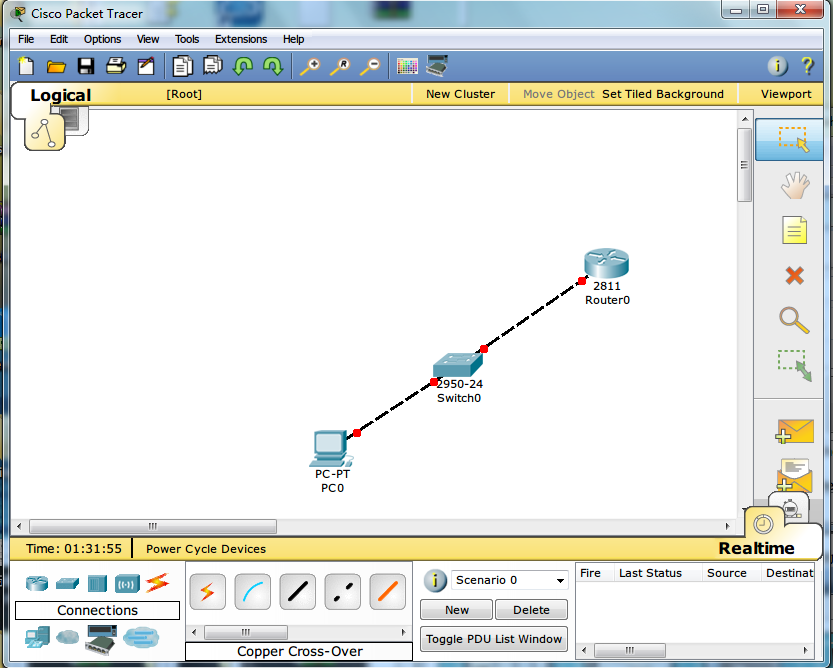Click the Delete scenario button
The height and width of the screenshot is (668, 833).
(x=531, y=610)
